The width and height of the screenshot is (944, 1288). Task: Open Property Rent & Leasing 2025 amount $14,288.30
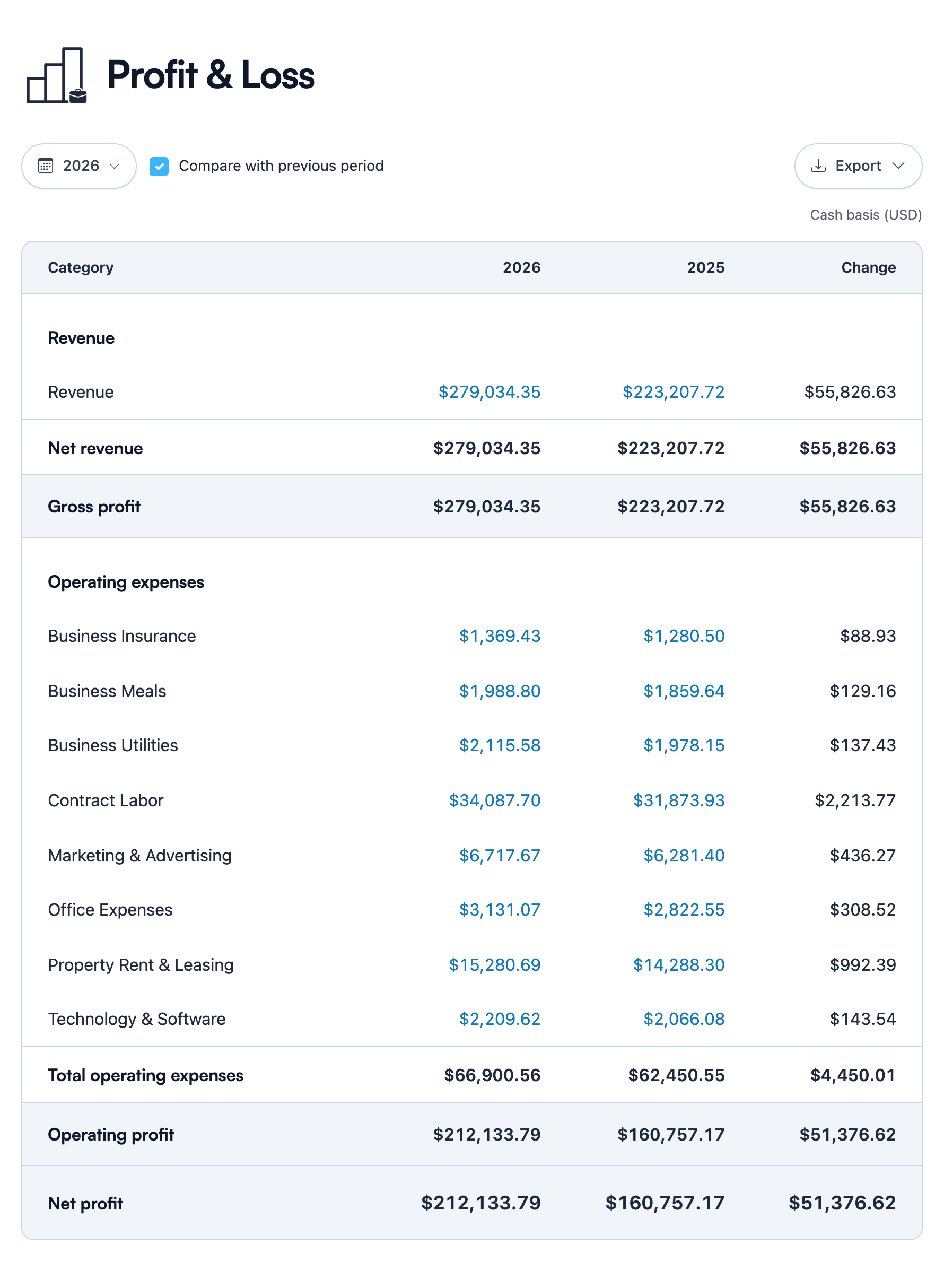[678, 964]
